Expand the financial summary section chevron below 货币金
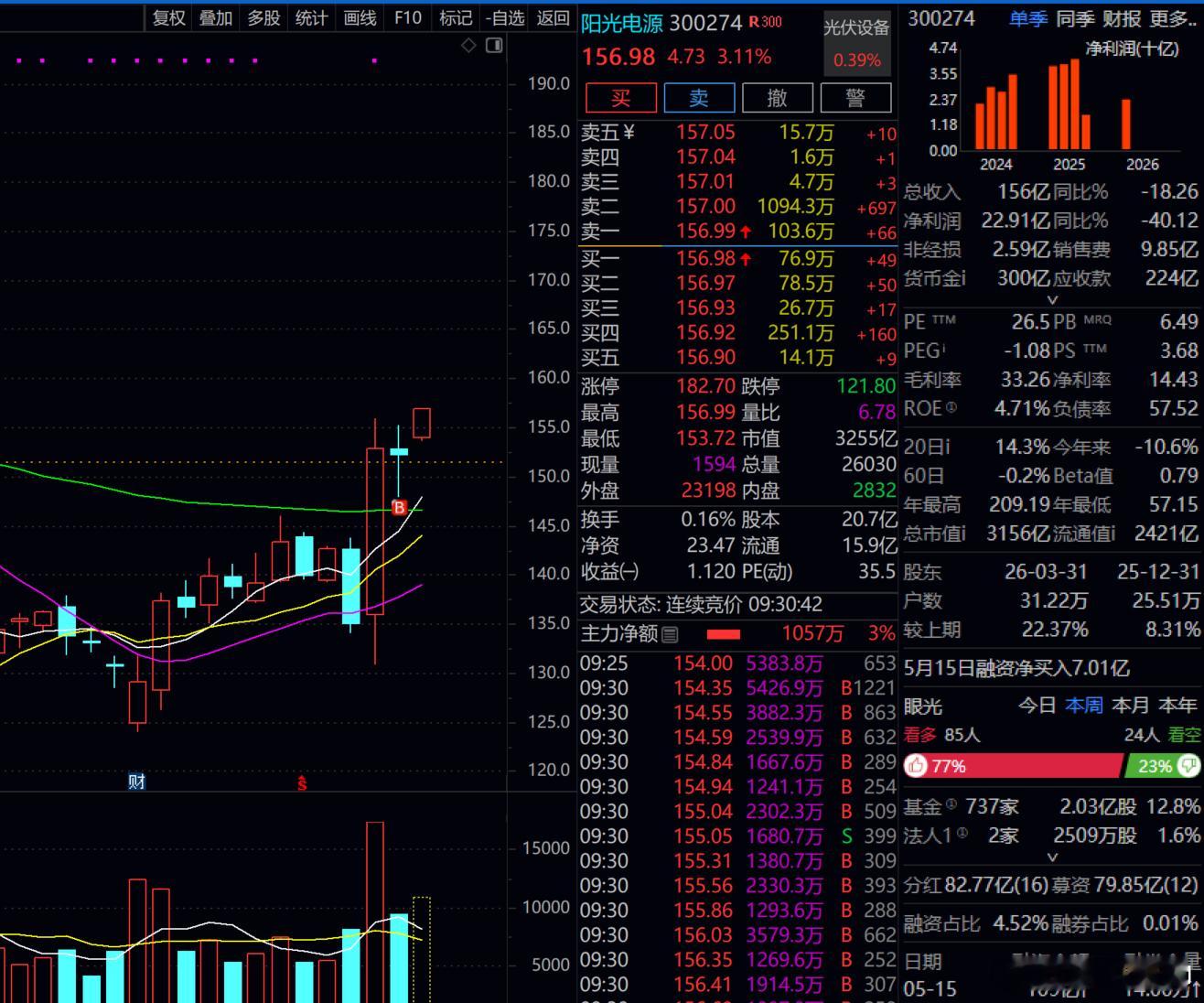Screen dimensions: 1204x1003 (x=1052, y=299)
